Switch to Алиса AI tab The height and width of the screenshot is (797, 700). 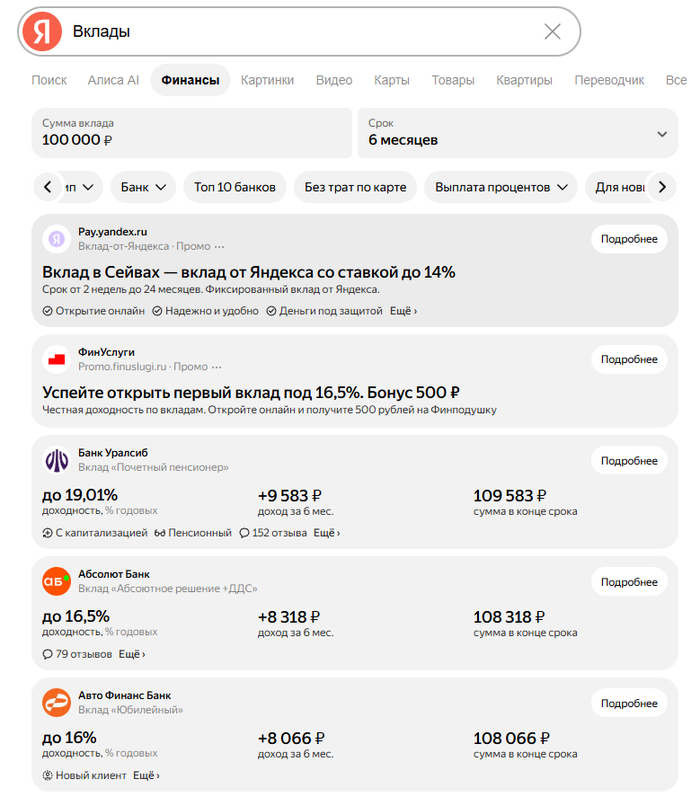(113, 80)
